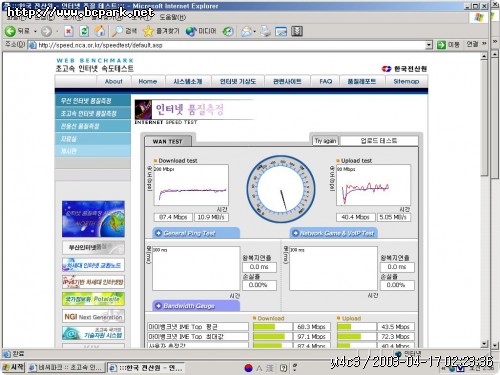Click the toolbar icon right of the printer
Viewport: 500px width, 375px height.
[281, 31]
